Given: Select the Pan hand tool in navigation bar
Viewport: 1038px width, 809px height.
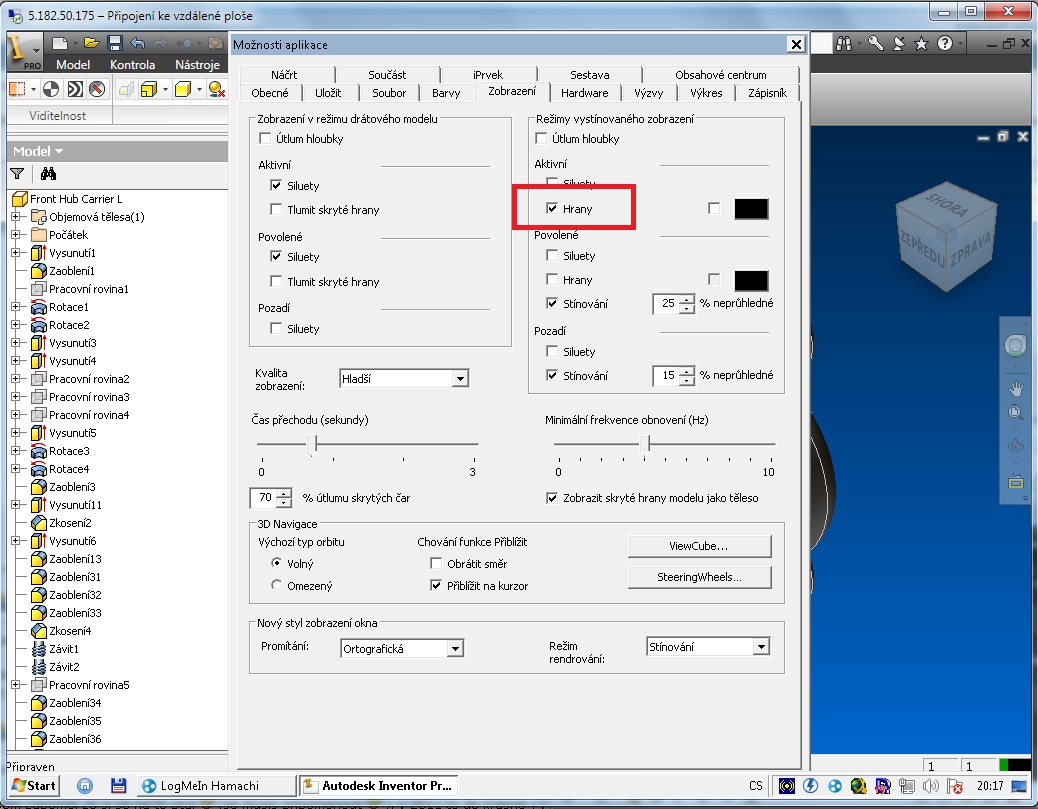Looking at the screenshot, I should pyautogui.click(x=1016, y=387).
